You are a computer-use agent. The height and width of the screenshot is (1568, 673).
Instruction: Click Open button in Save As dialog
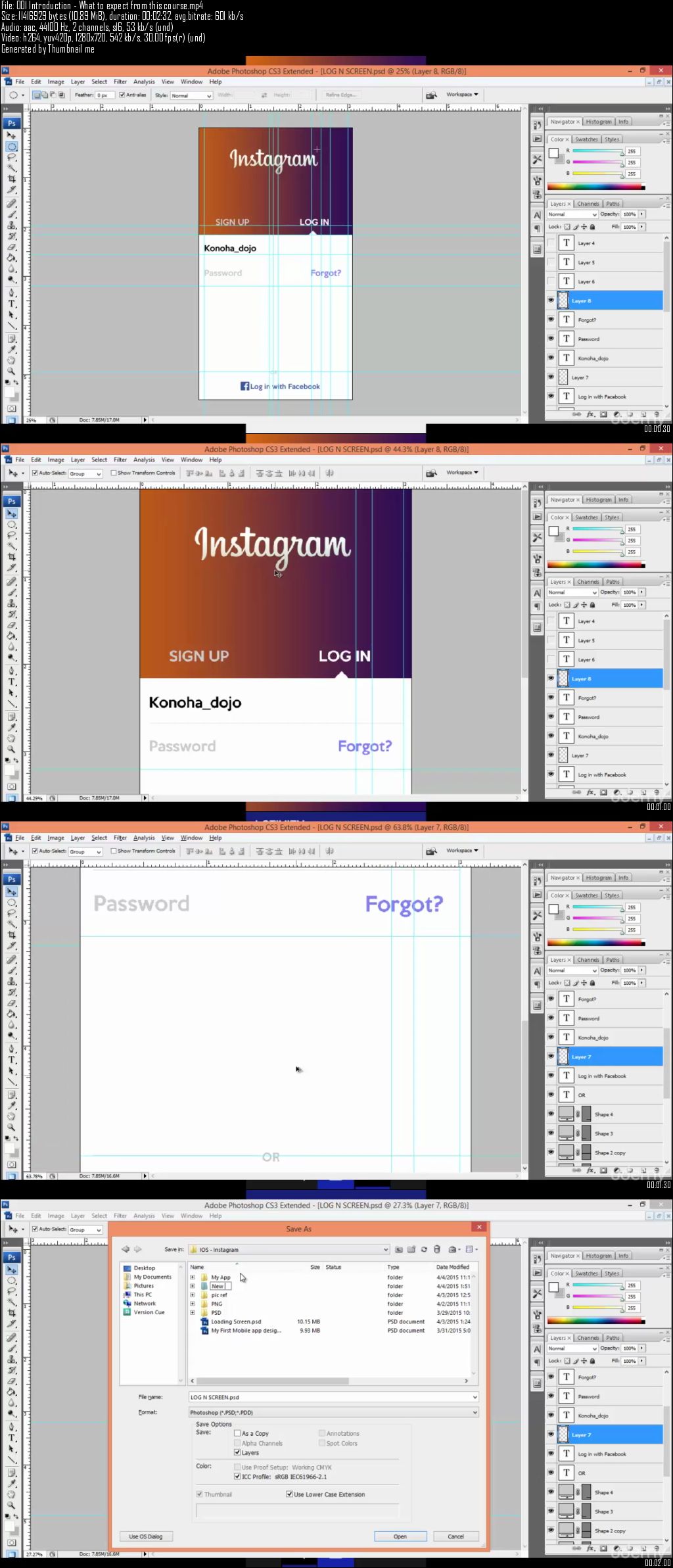400,1536
